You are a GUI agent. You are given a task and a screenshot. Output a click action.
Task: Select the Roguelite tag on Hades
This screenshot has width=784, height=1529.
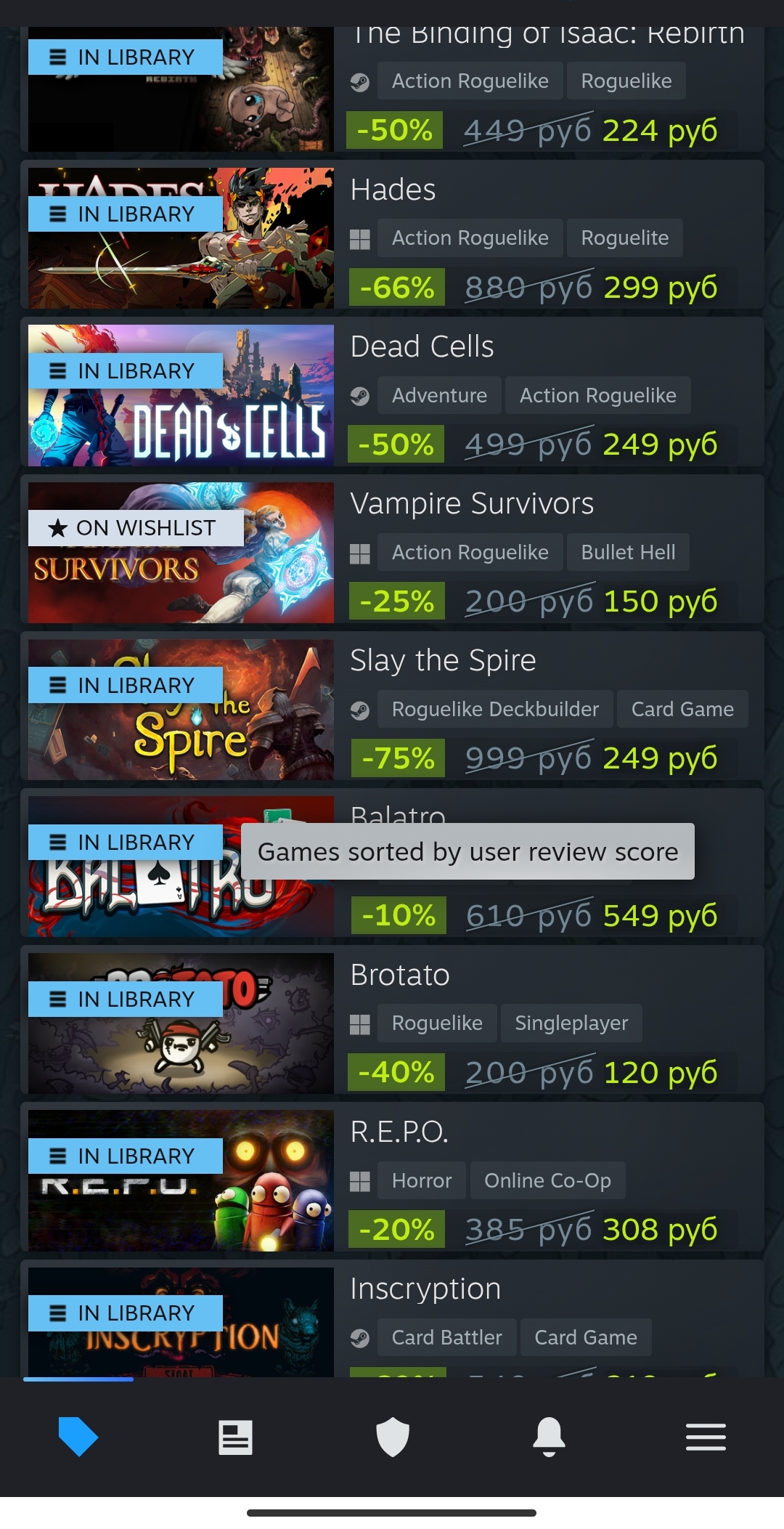pos(625,238)
